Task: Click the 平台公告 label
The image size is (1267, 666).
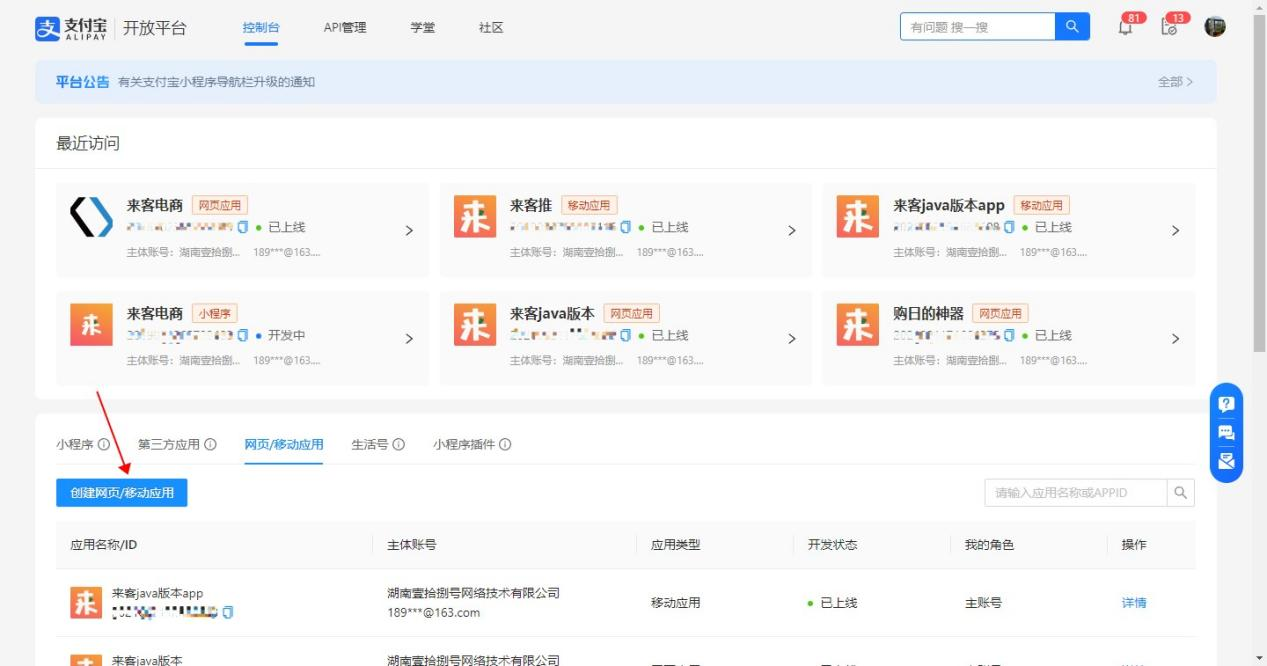Action: pyautogui.click(x=82, y=82)
